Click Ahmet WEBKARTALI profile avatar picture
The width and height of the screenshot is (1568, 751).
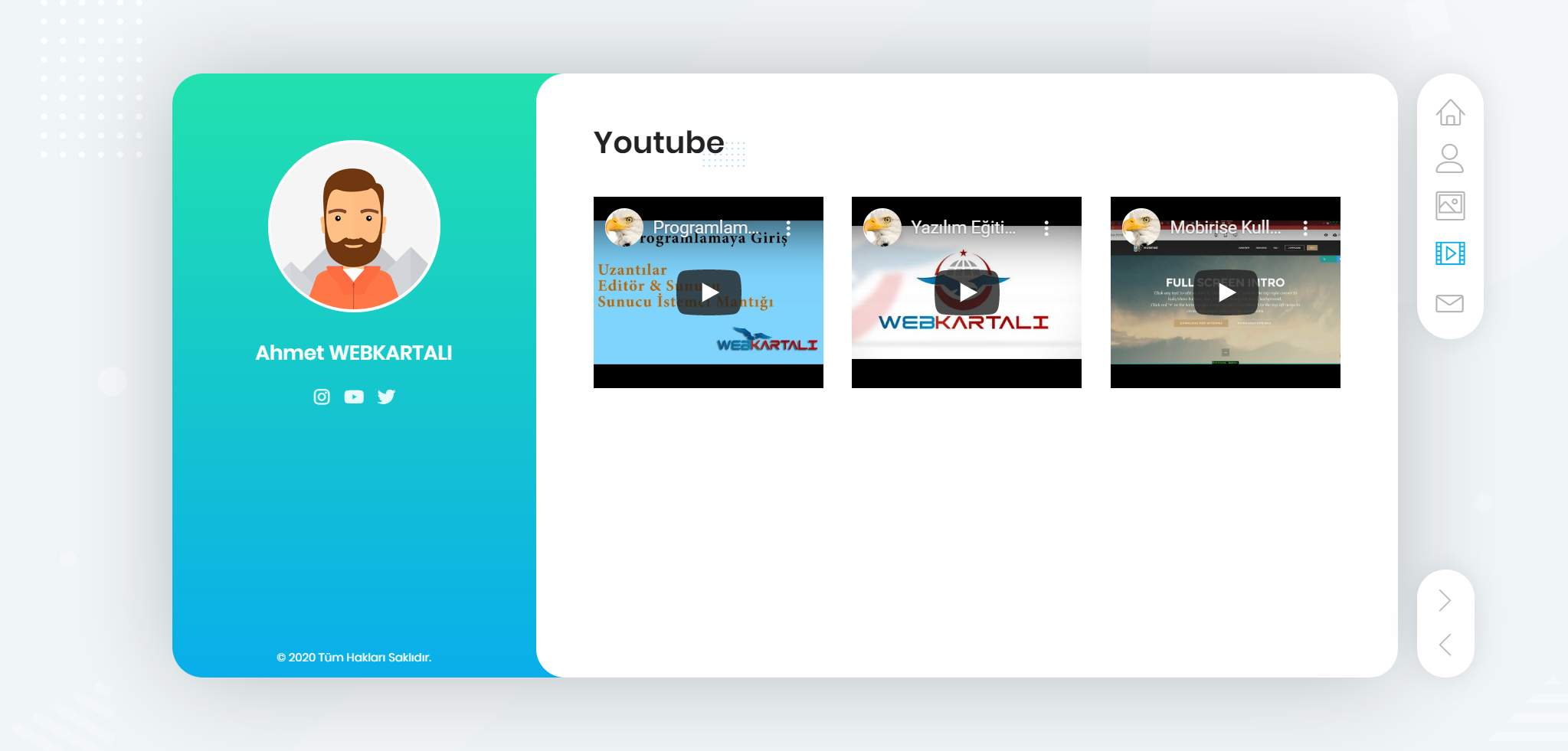pos(354,227)
